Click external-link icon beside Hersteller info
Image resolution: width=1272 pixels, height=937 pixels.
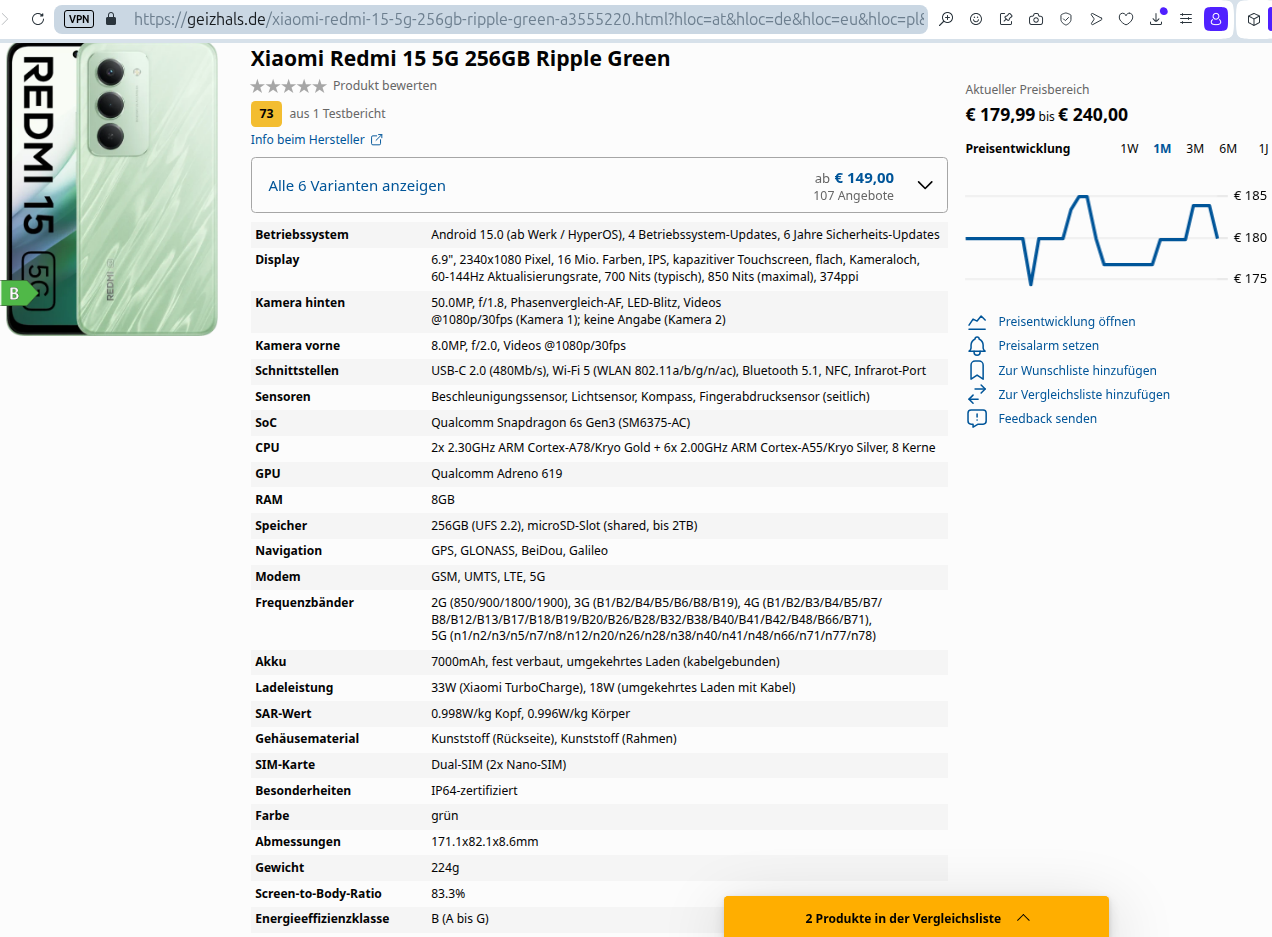pos(377,140)
